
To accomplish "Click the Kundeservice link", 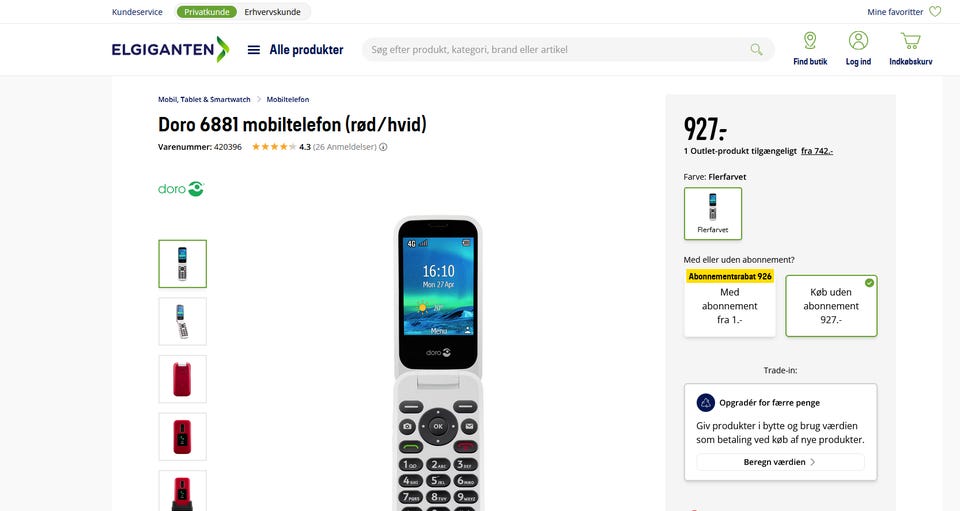I will [x=137, y=12].
